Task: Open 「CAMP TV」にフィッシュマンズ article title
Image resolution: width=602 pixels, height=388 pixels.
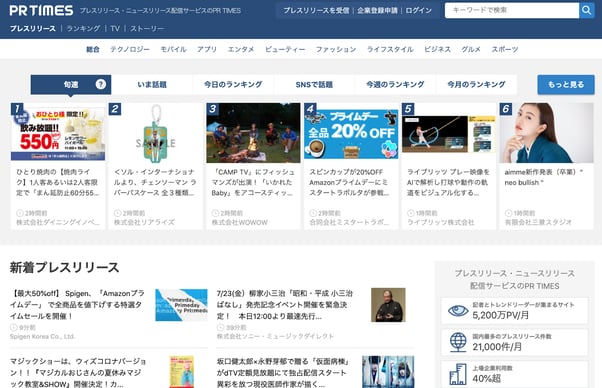Action: 253,182
